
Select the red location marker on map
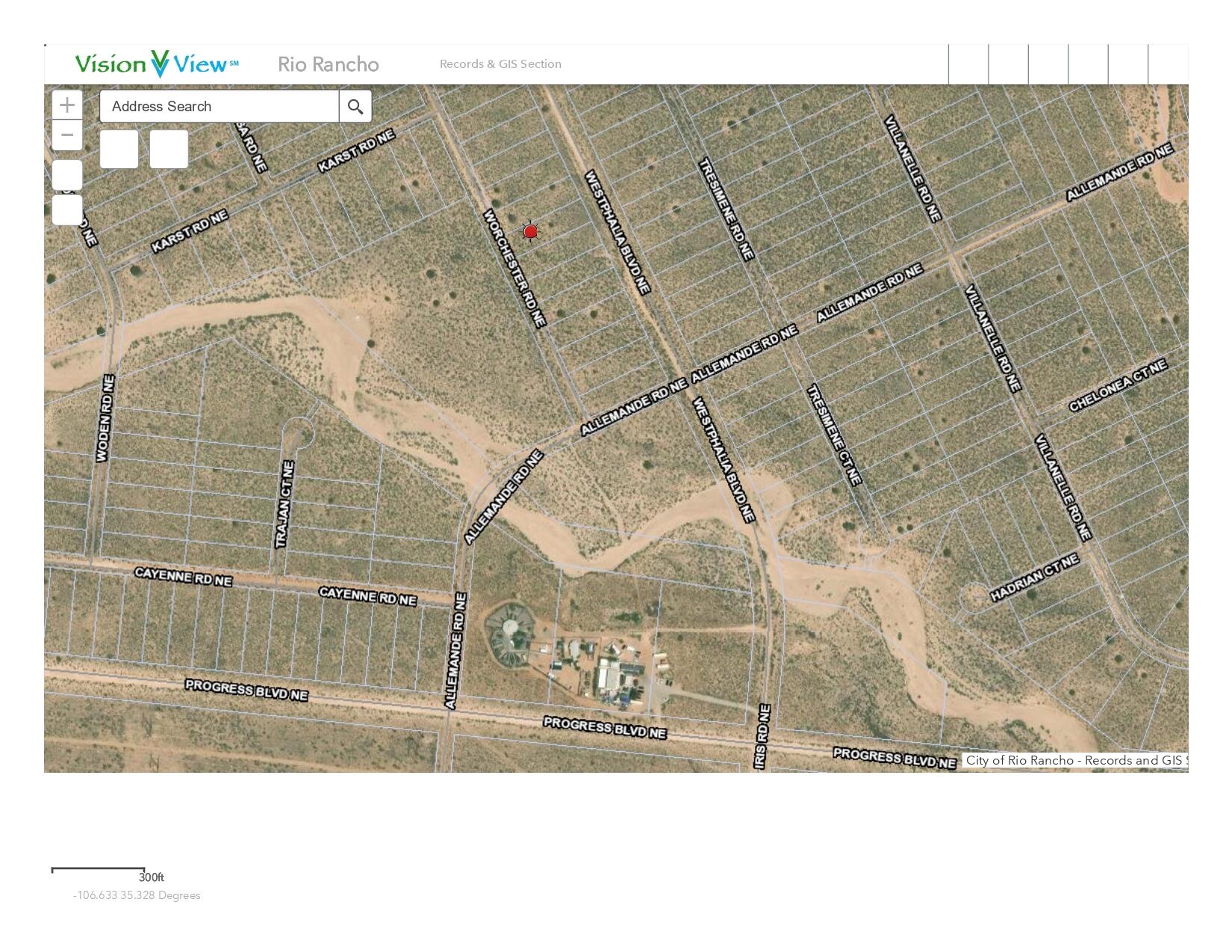(x=530, y=232)
